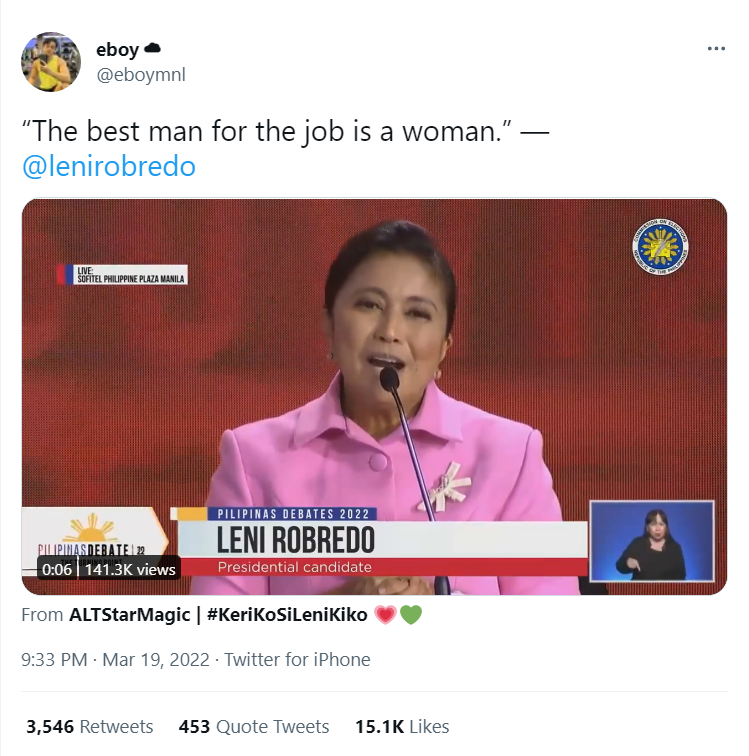Click the pink heart emoji after #KeriKoSiLeniKiko
The height and width of the screenshot is (756, 749).
[385, 615]
